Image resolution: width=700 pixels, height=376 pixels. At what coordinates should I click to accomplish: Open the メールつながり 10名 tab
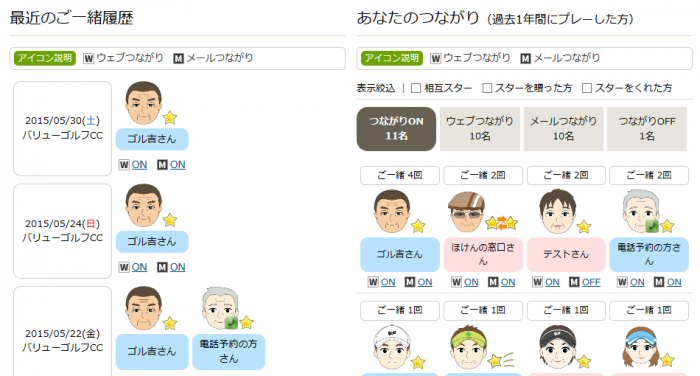(x=563, y=129)
